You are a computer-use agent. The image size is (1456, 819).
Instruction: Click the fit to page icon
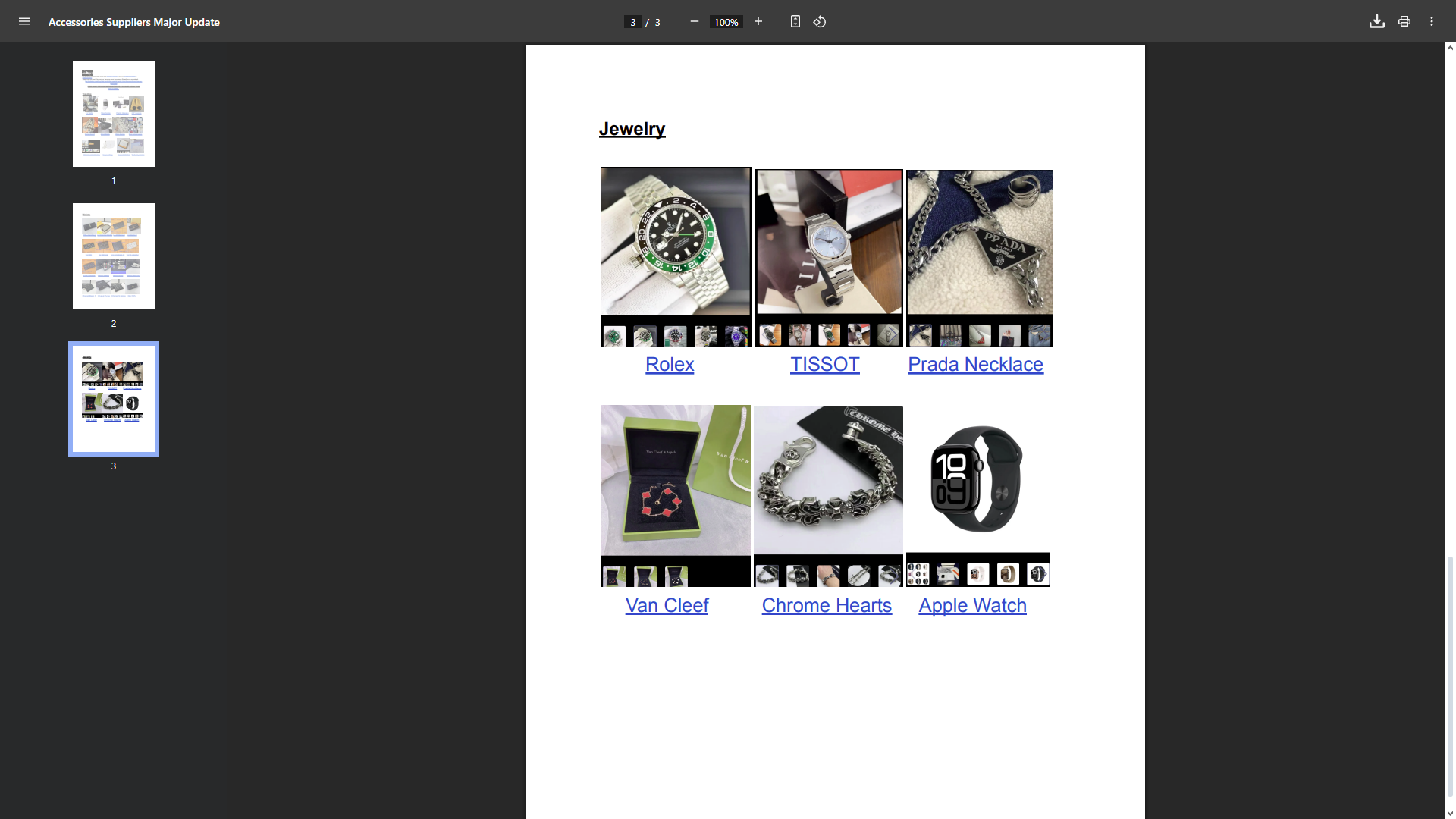pos(795,22)
